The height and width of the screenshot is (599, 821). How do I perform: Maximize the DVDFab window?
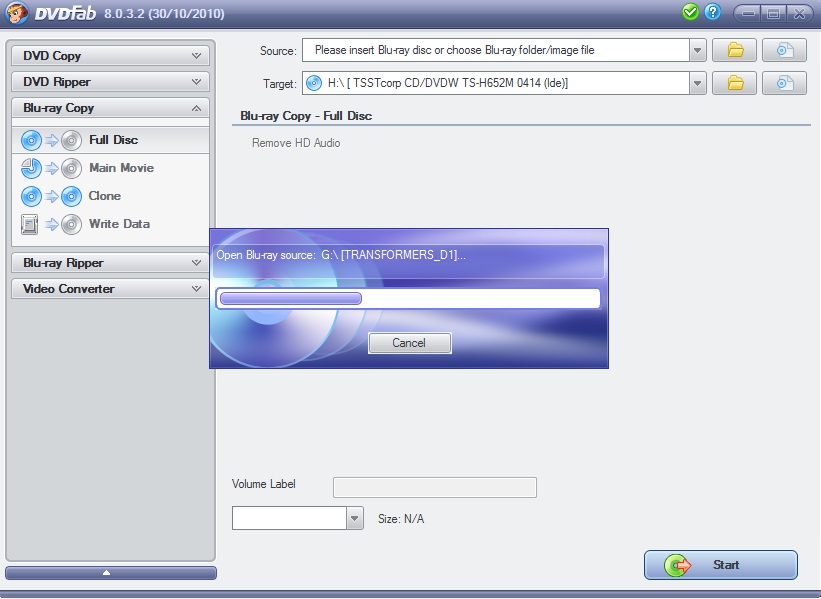pyautogui.click(x=773, y=13)
